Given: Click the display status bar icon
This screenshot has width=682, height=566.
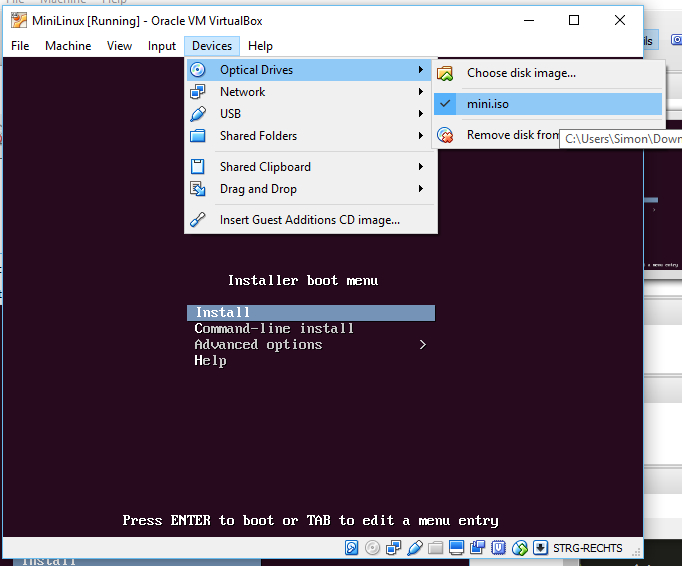Looking at the screenshot, I should pyautogui.click(x=456, y=548).
